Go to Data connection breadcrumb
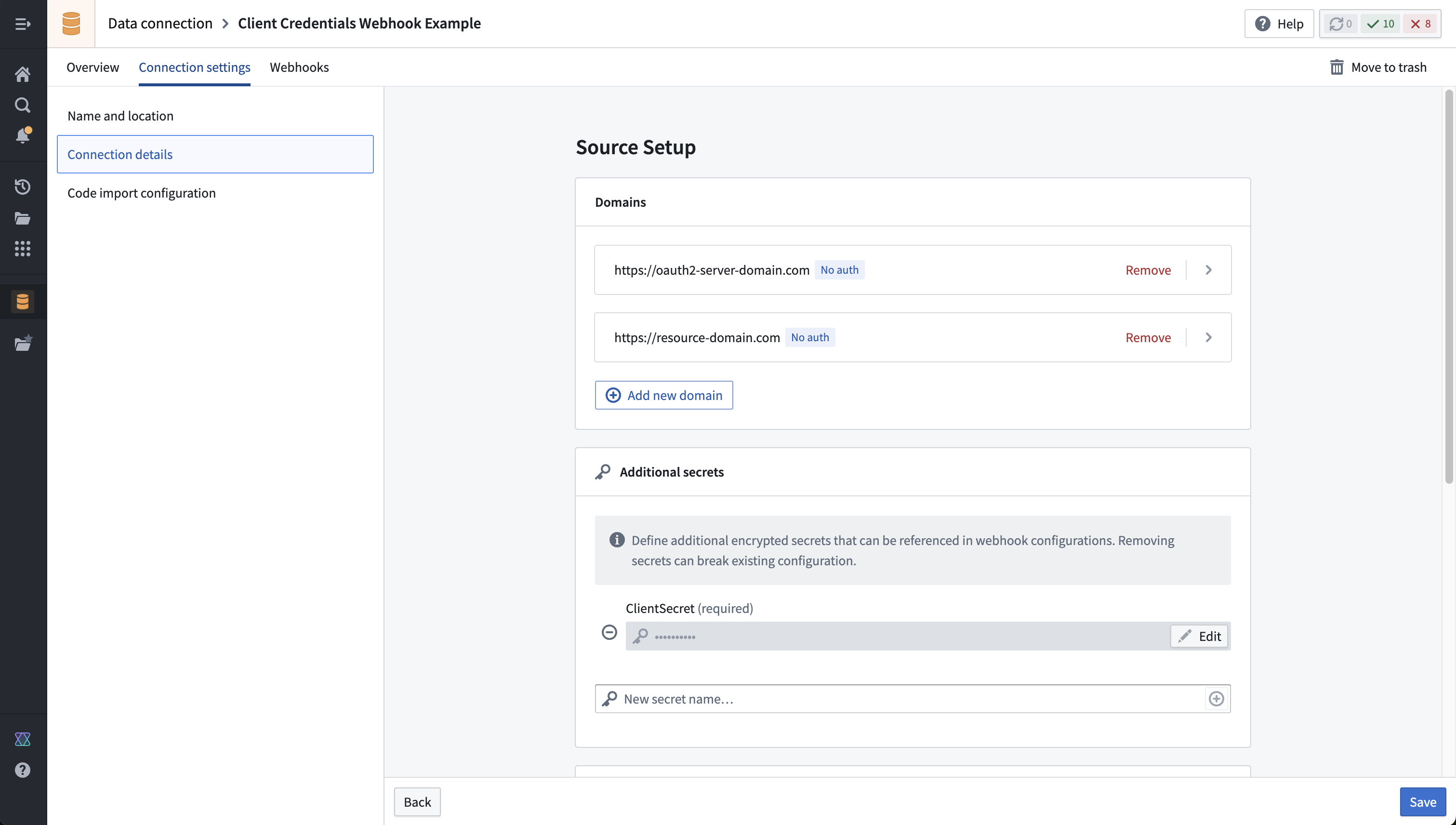 [x=160, y=24]
